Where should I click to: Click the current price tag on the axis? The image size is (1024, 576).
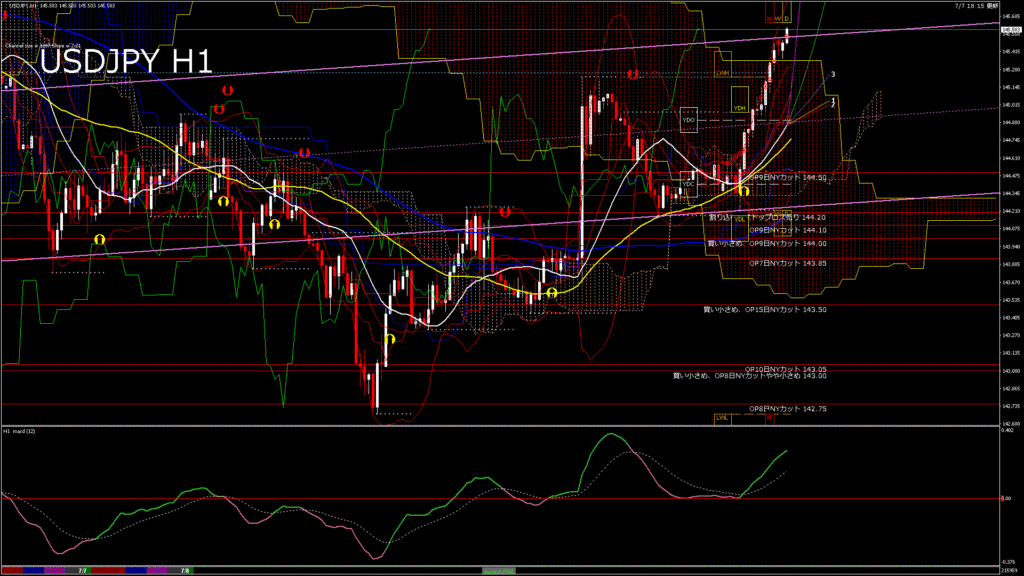[x=1011, y=30]
